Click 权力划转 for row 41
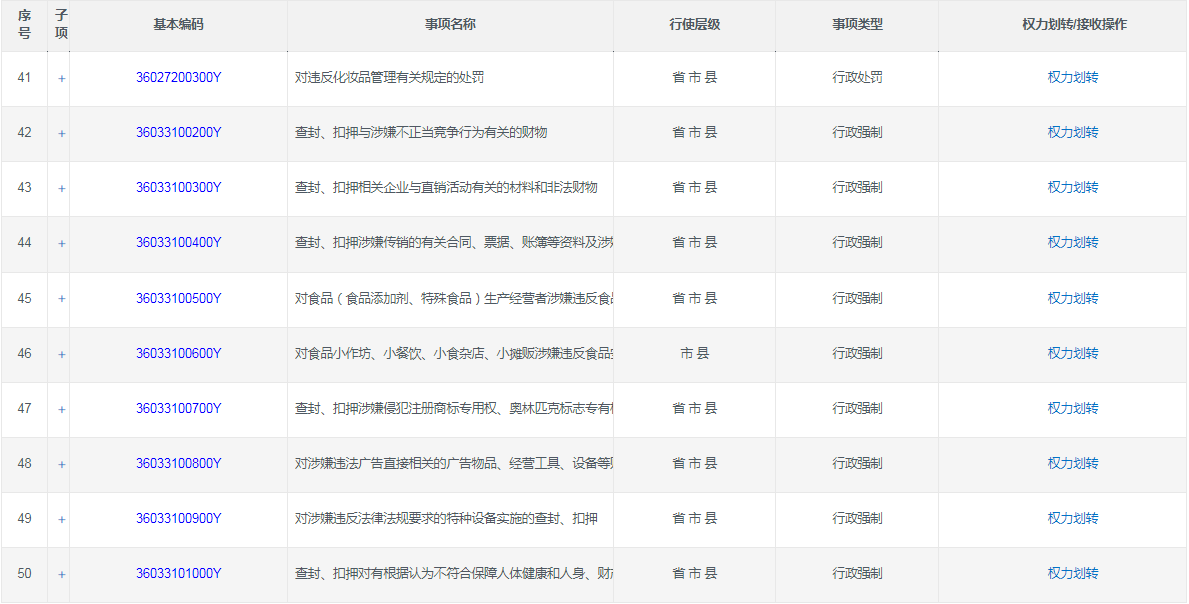 point(1073,77)
